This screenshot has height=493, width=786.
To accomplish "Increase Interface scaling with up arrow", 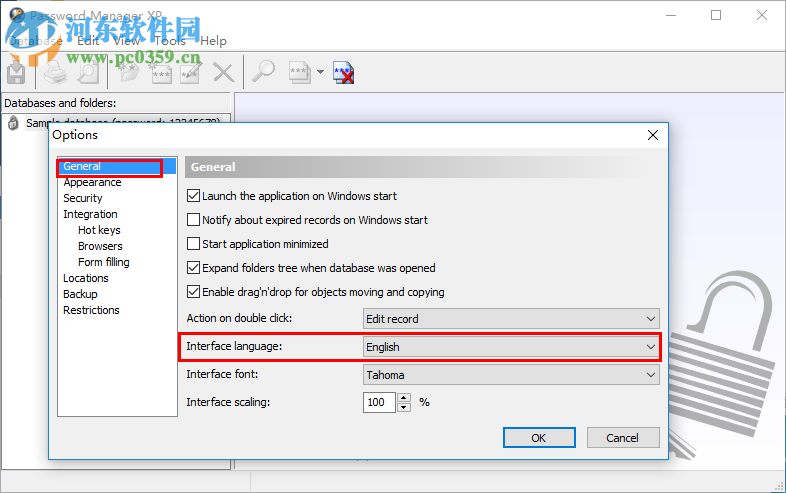I will coord(404,398).
